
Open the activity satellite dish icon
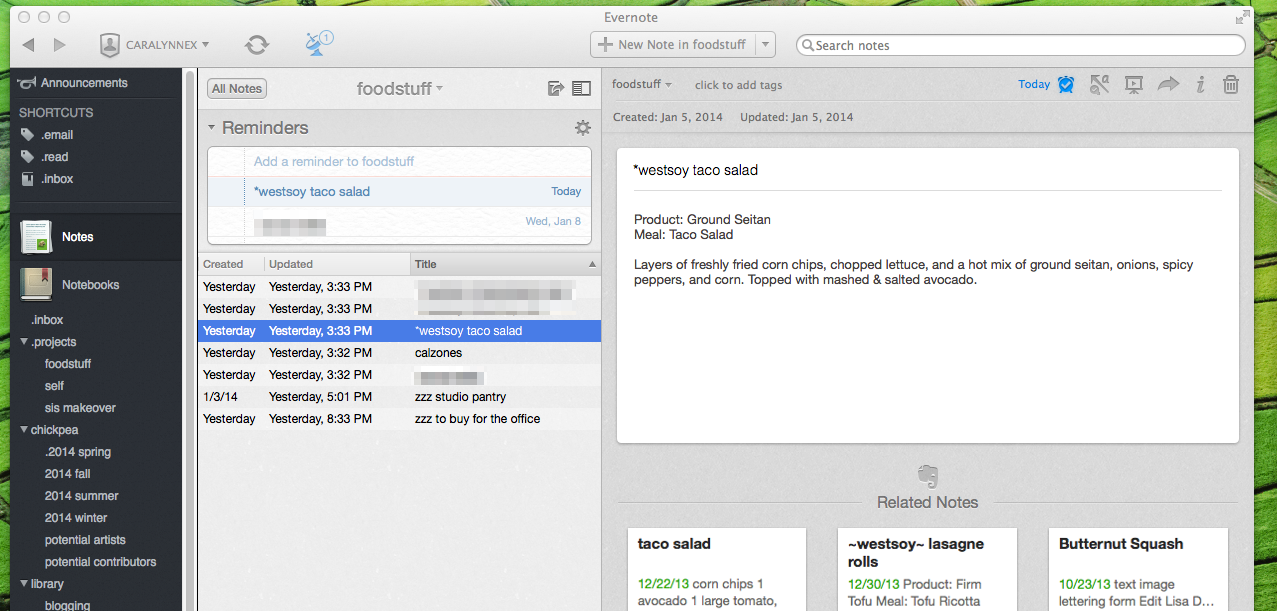[318, 44]
